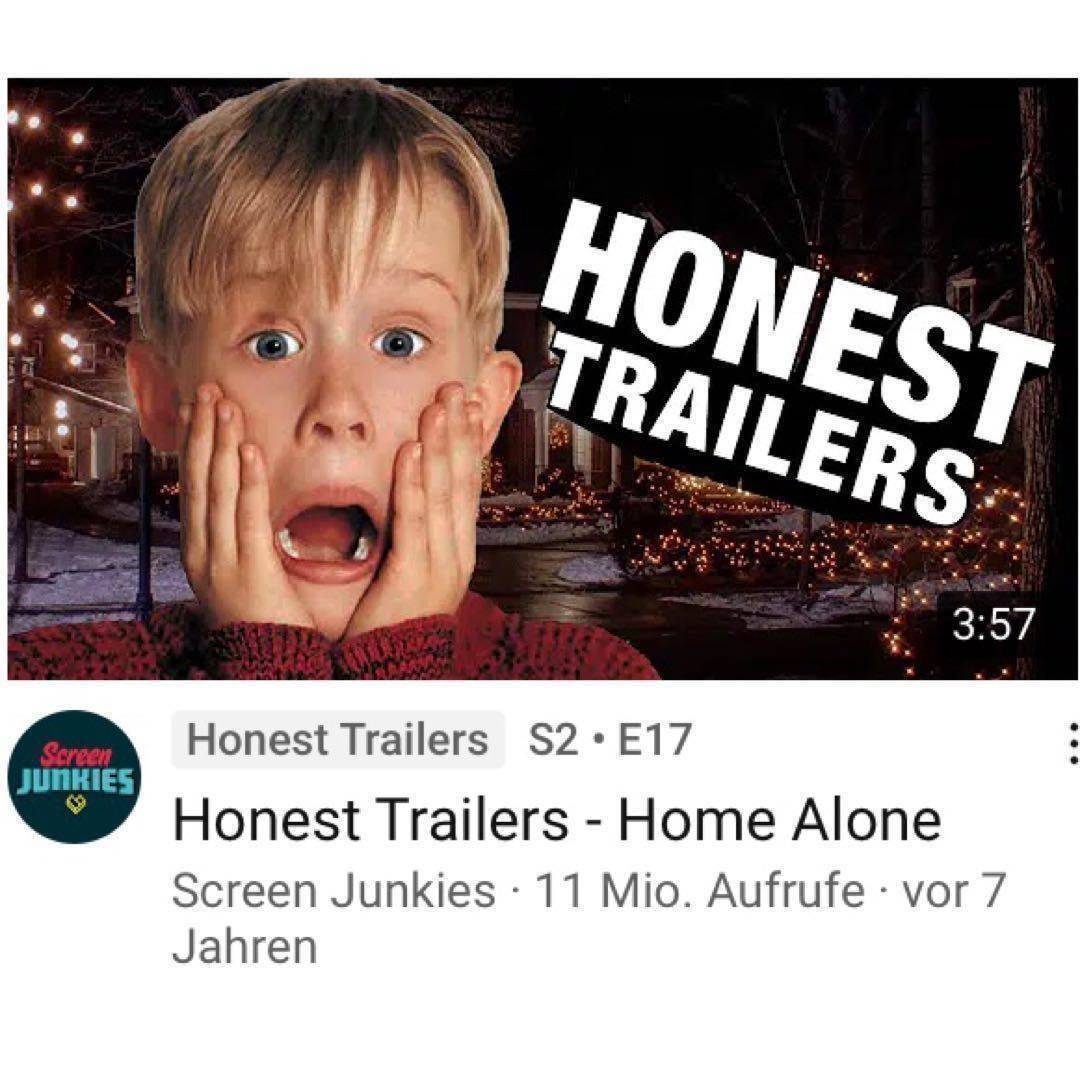This screenshot has width=1080, height=1080.
Task: Open the Screen Junkies channel name link
Action: [333, 891]
